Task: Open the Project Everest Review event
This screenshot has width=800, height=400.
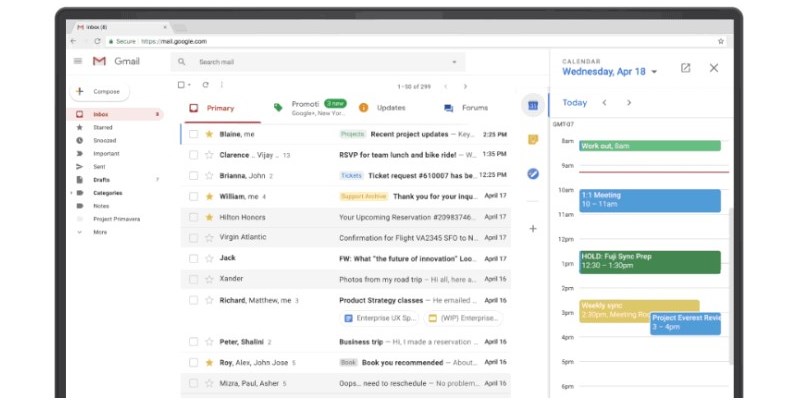Action: pyautogui.click(x=685, y=323)
